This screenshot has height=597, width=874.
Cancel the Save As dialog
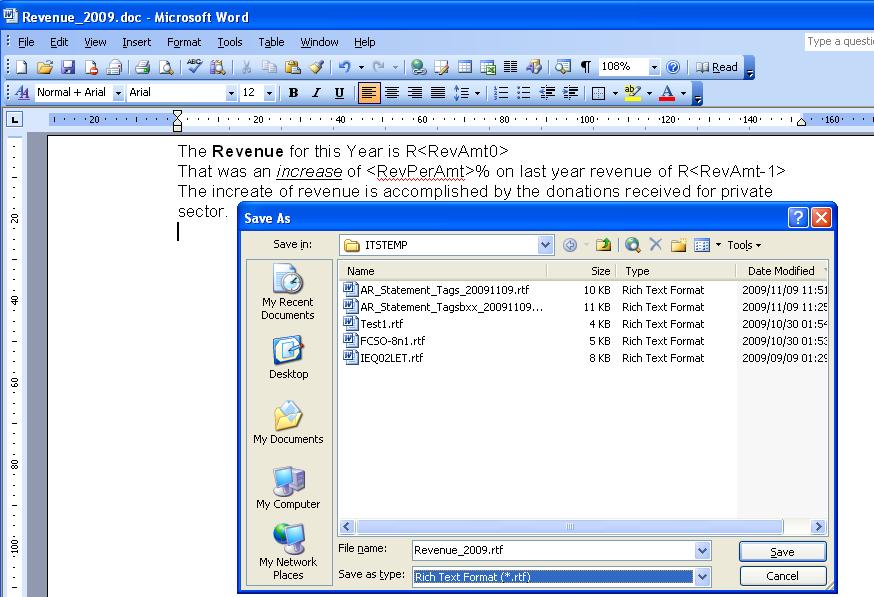[783, 576]
